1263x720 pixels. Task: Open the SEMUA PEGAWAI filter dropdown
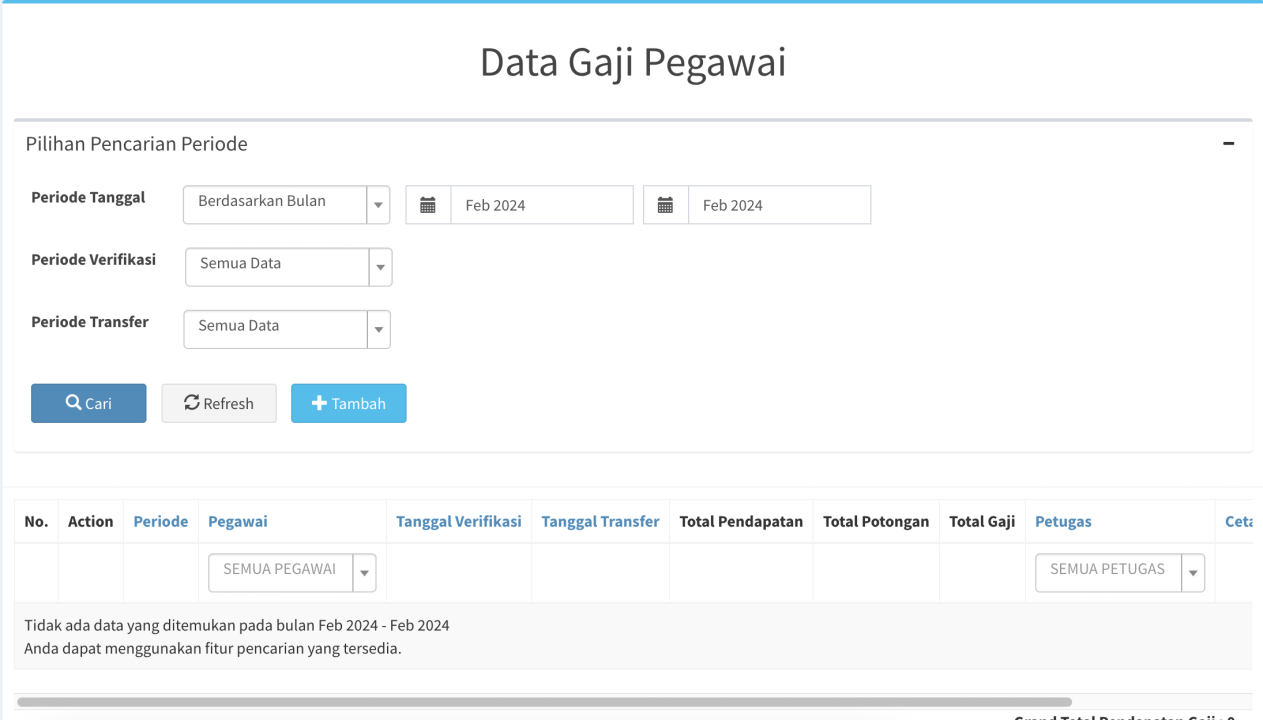pos(292,572)
